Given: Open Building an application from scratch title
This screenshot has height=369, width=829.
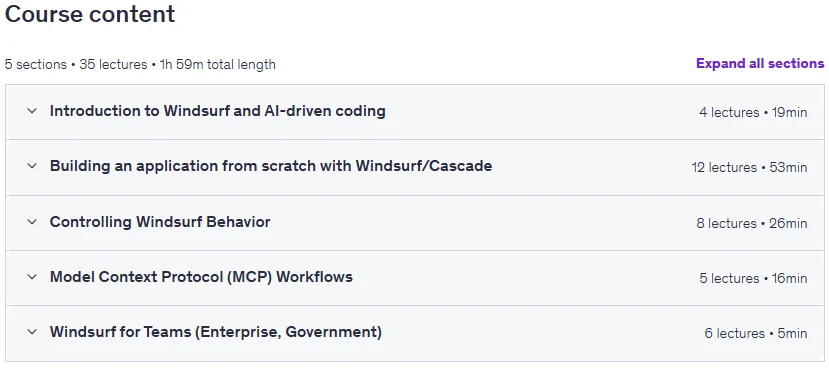Looking at the screenshot, I should pos(271,166).
